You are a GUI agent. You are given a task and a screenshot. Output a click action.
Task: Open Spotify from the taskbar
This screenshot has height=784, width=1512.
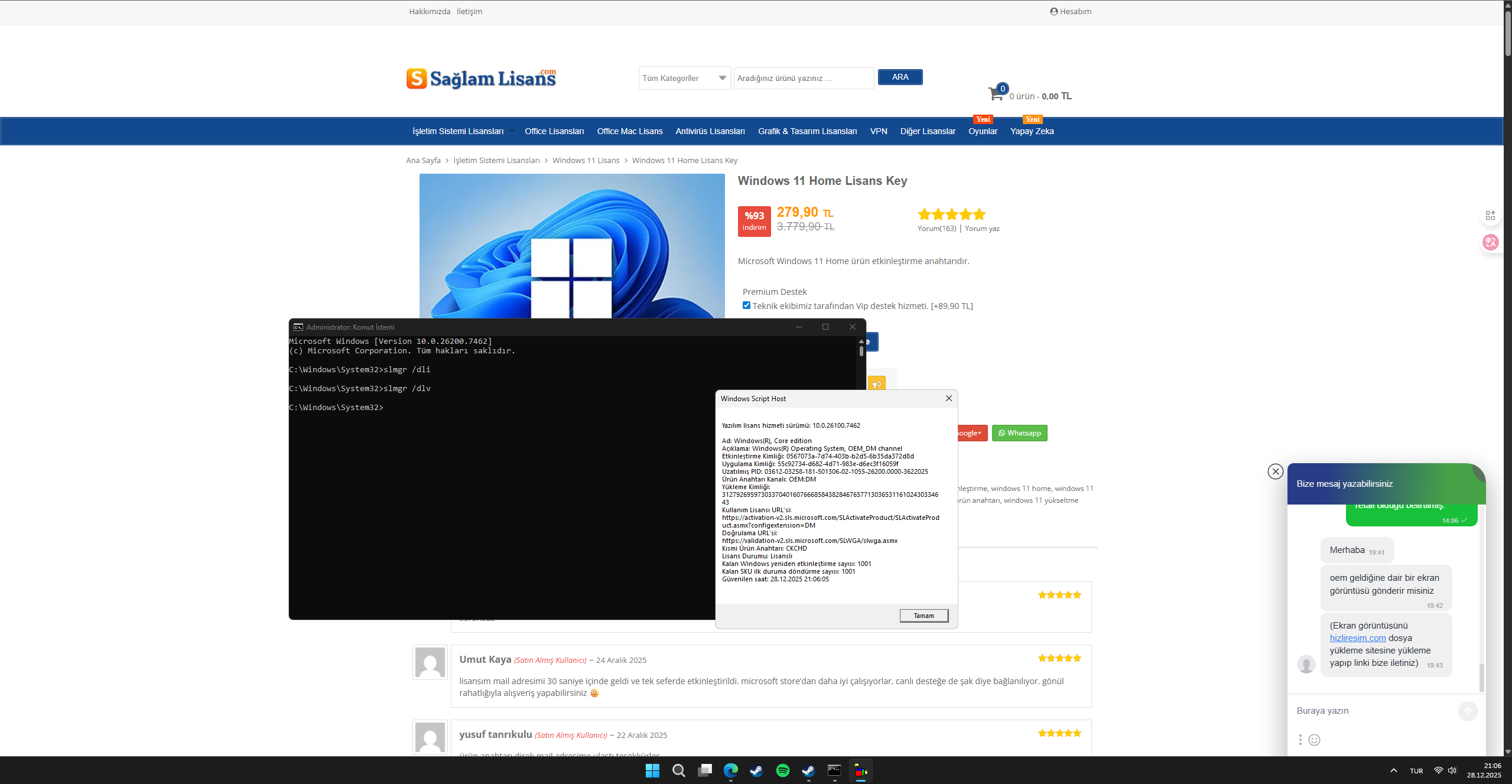782,770
